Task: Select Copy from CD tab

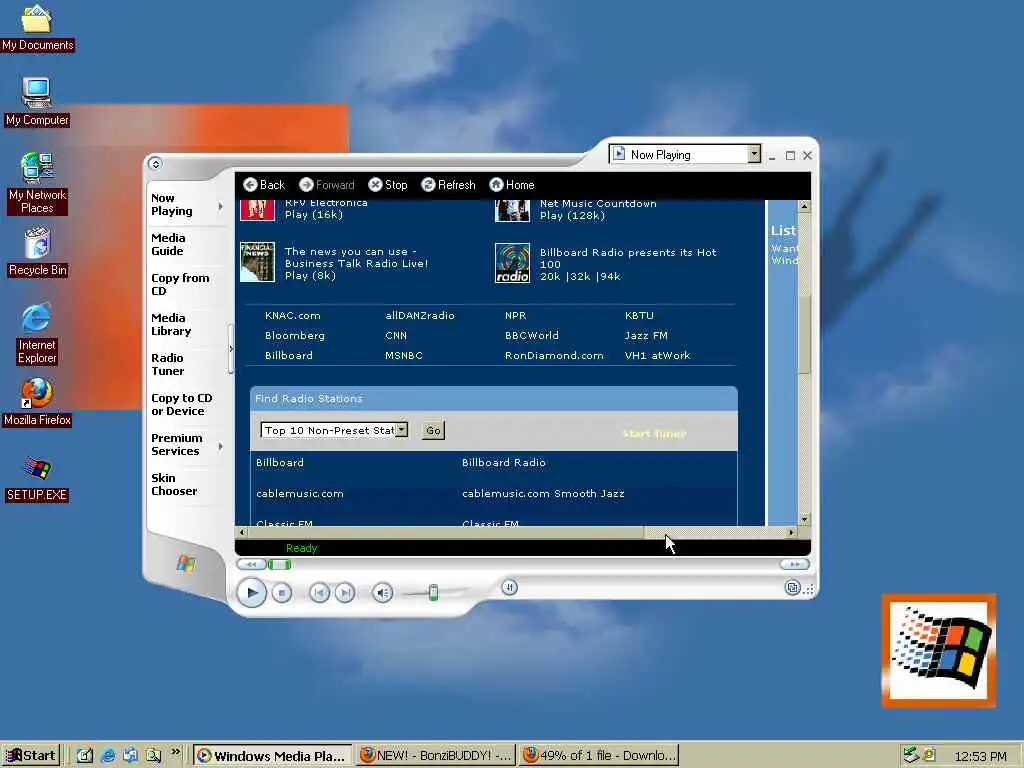Action: click(180, 284)
